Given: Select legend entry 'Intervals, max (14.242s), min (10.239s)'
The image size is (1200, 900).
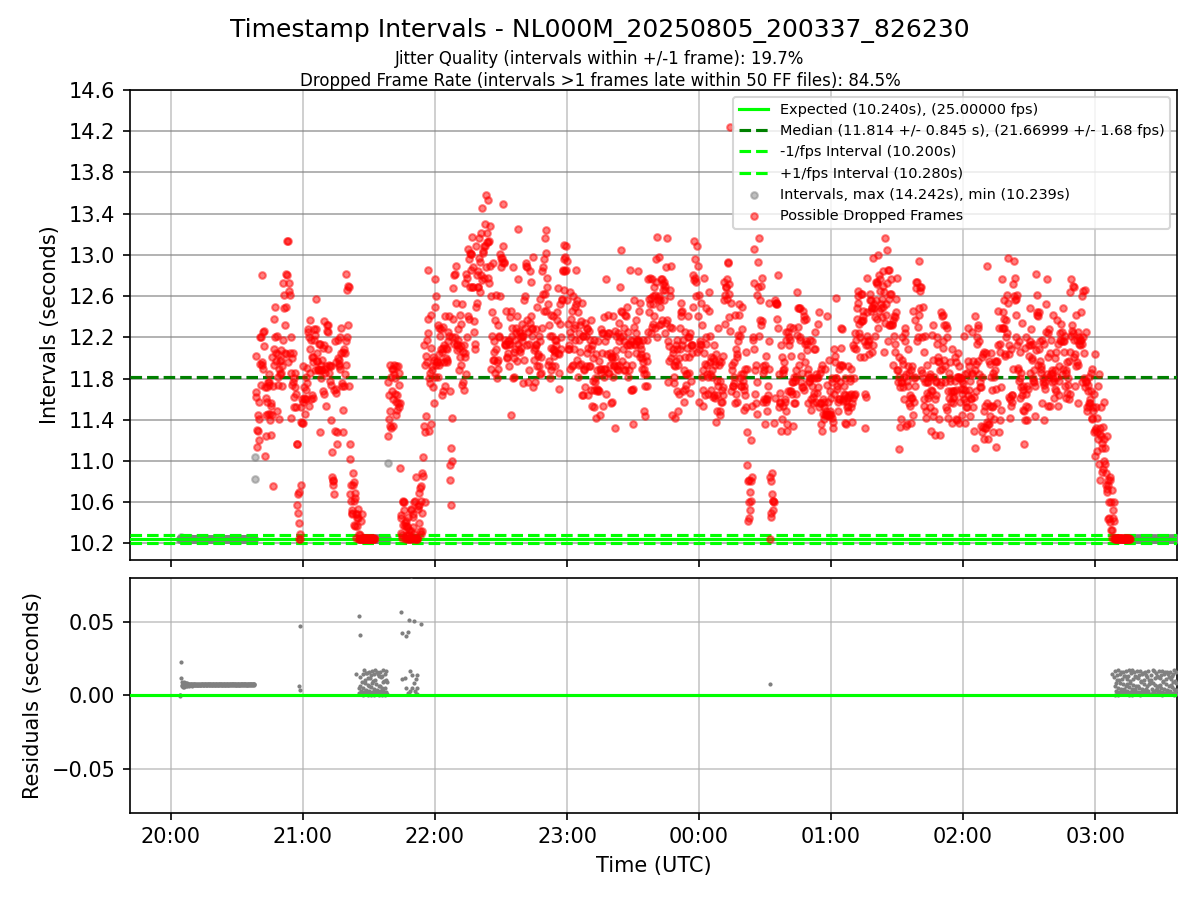Looking at the screenshot, I should pyautogui.click(x=925, y=194).
